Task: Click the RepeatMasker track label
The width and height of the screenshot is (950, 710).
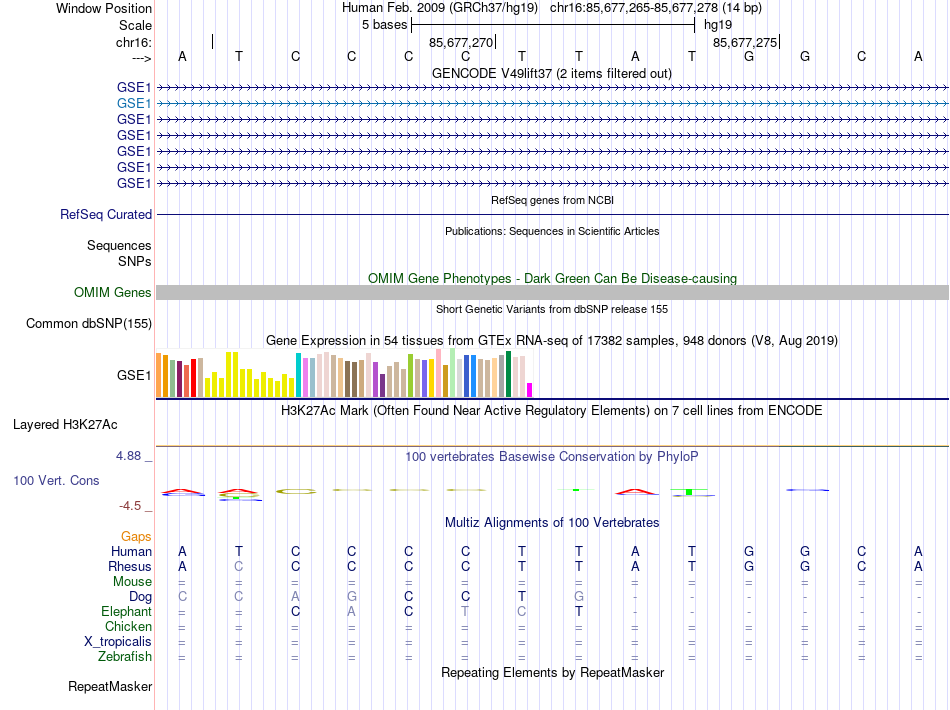Action: click(x=110, y=686)
